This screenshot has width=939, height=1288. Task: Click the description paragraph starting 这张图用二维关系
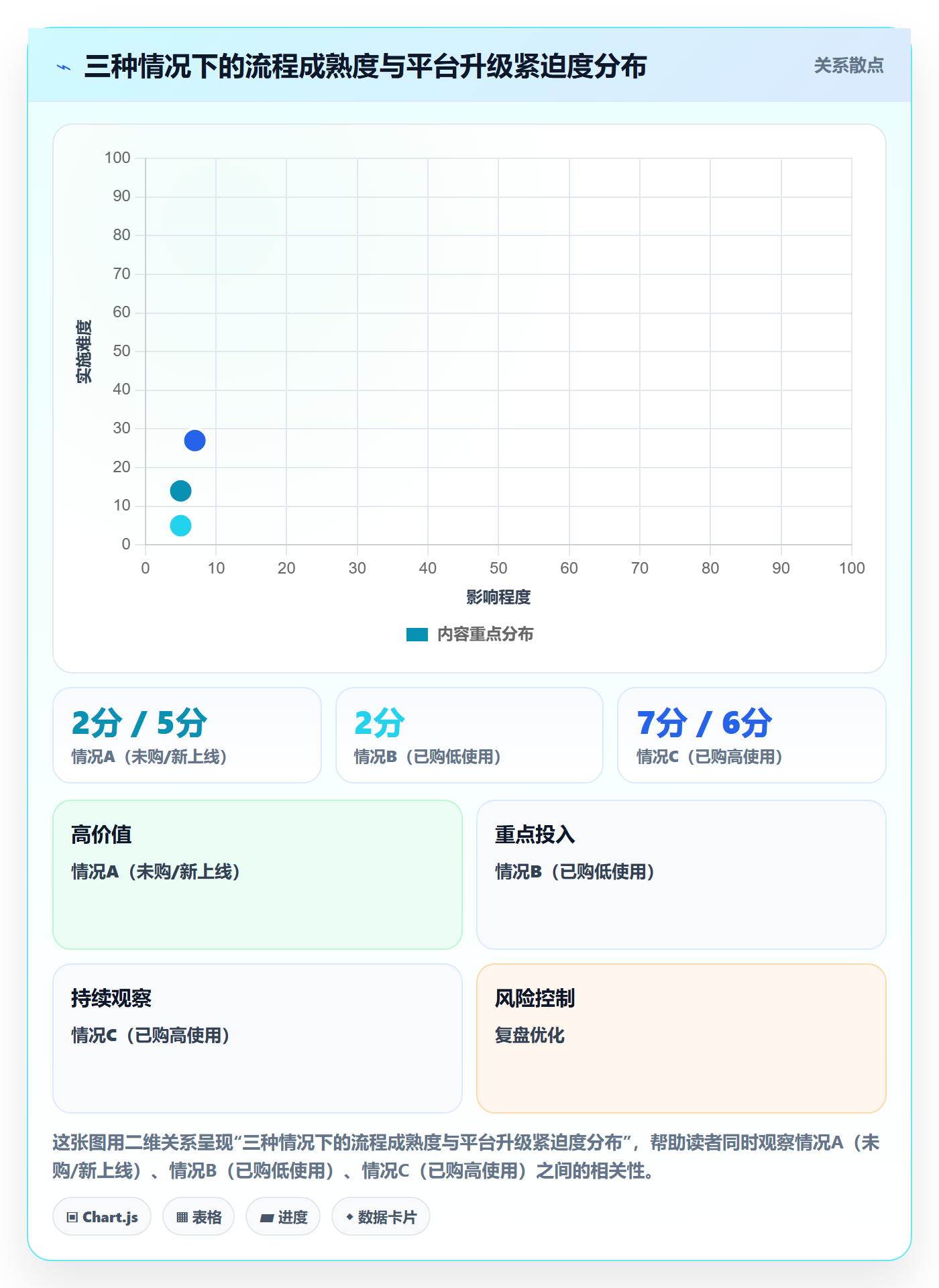coord(467,1157)
